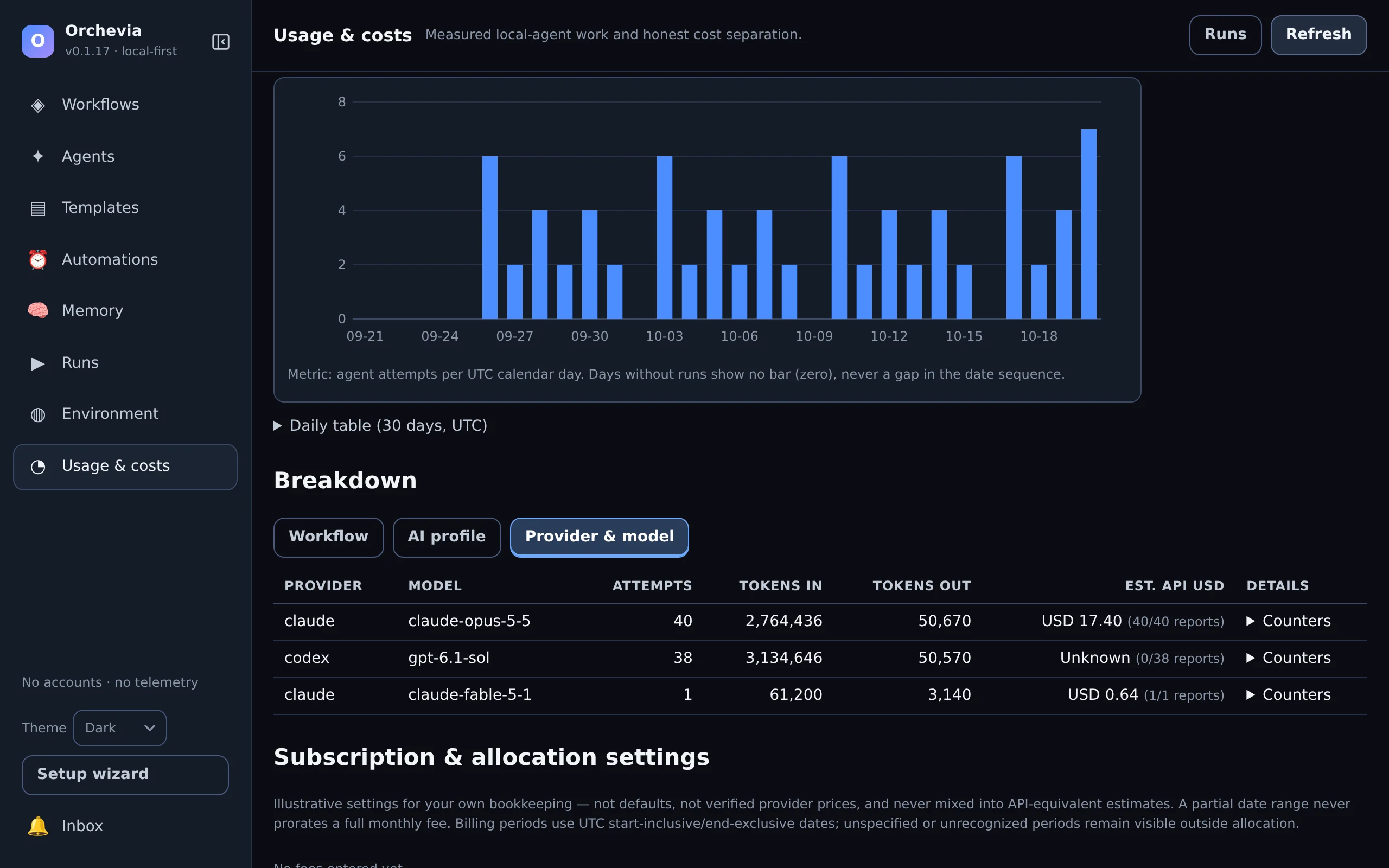The width and height of the screenshot is (1389, 868).
Task: Select the Provider & model tab
Action: (599, 537)
